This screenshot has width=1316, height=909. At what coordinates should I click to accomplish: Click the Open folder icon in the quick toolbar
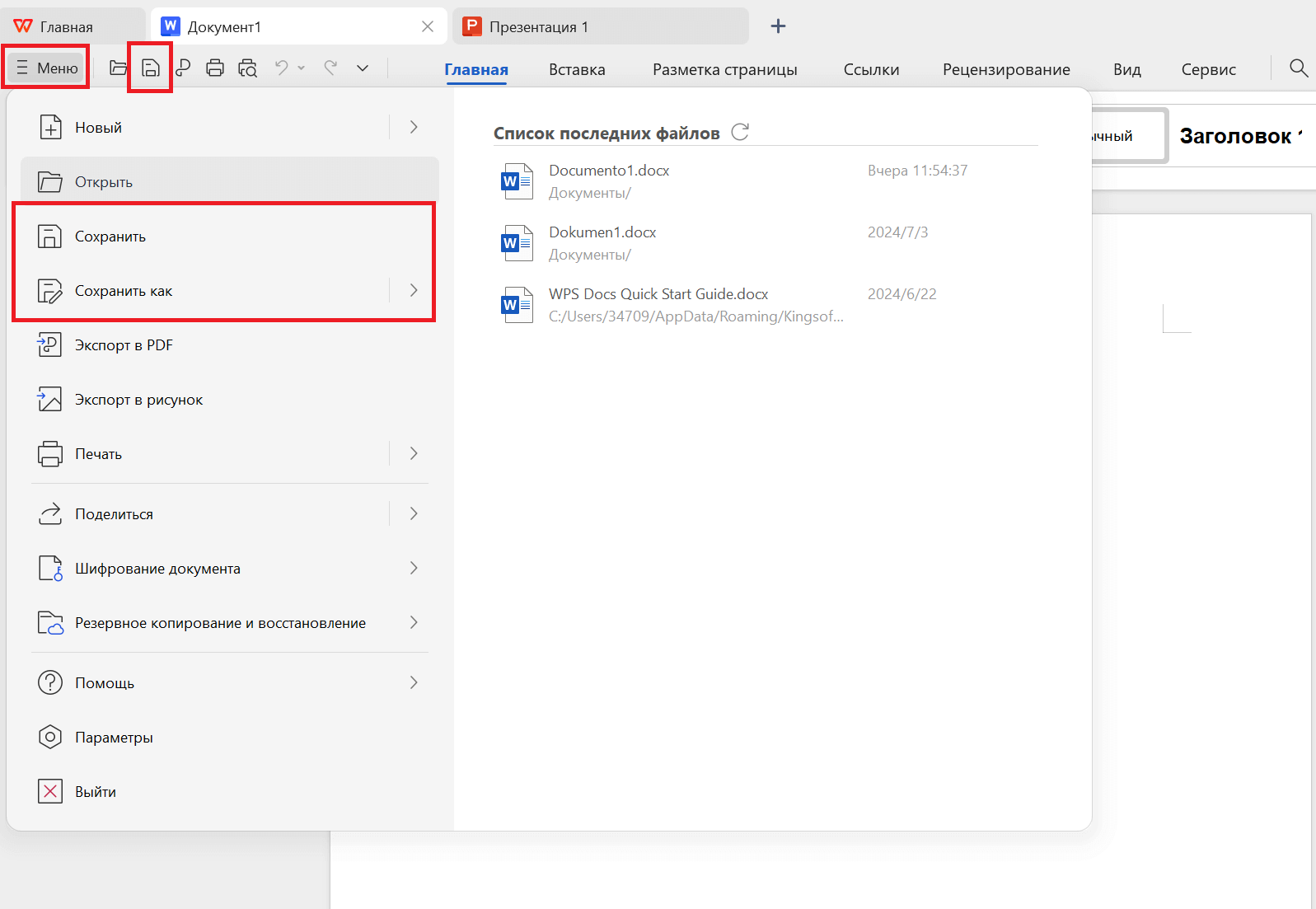coord(118,68)
